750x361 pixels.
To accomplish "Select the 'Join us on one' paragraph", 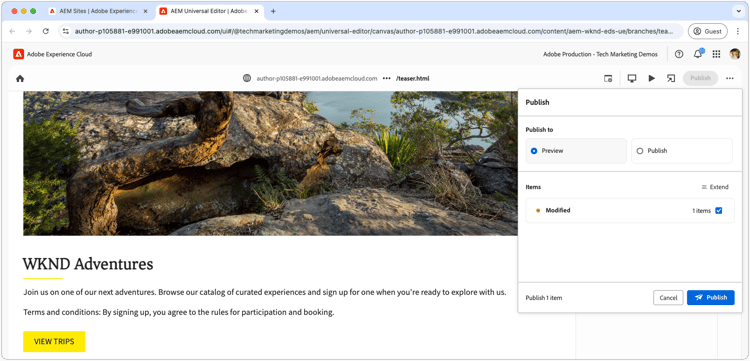I will pyautogui.click(x=265, y=292).
